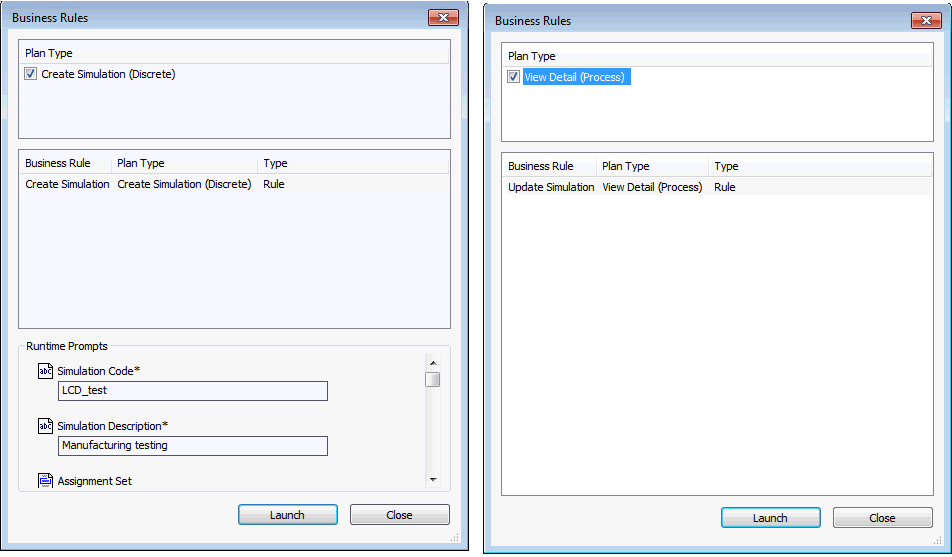Click Plan Type column header in right rules table
The image size is (952, 557).
[653, 166]
